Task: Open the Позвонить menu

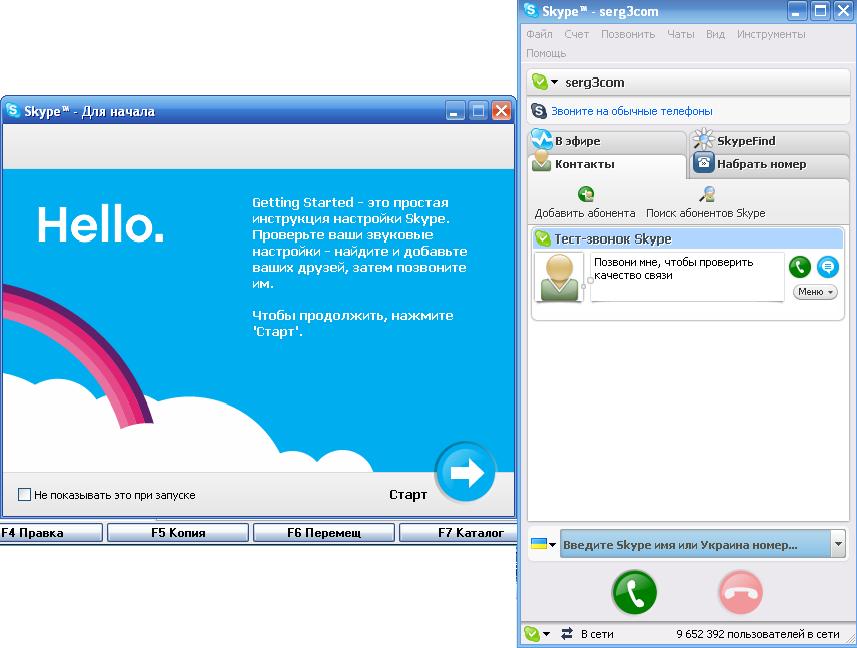Action: [x=628, y=34]
